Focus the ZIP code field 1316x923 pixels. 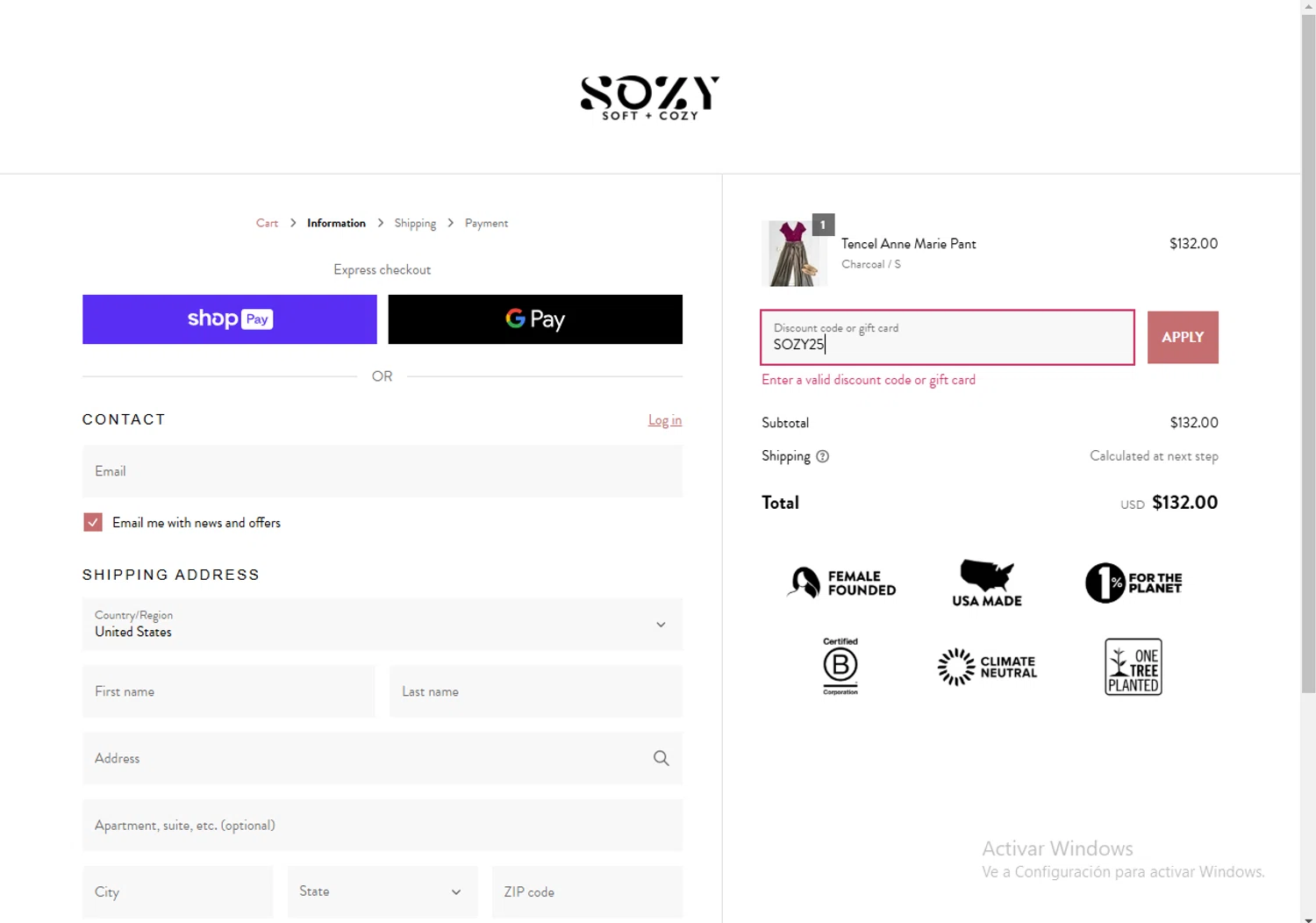click(x=588, y=891)
